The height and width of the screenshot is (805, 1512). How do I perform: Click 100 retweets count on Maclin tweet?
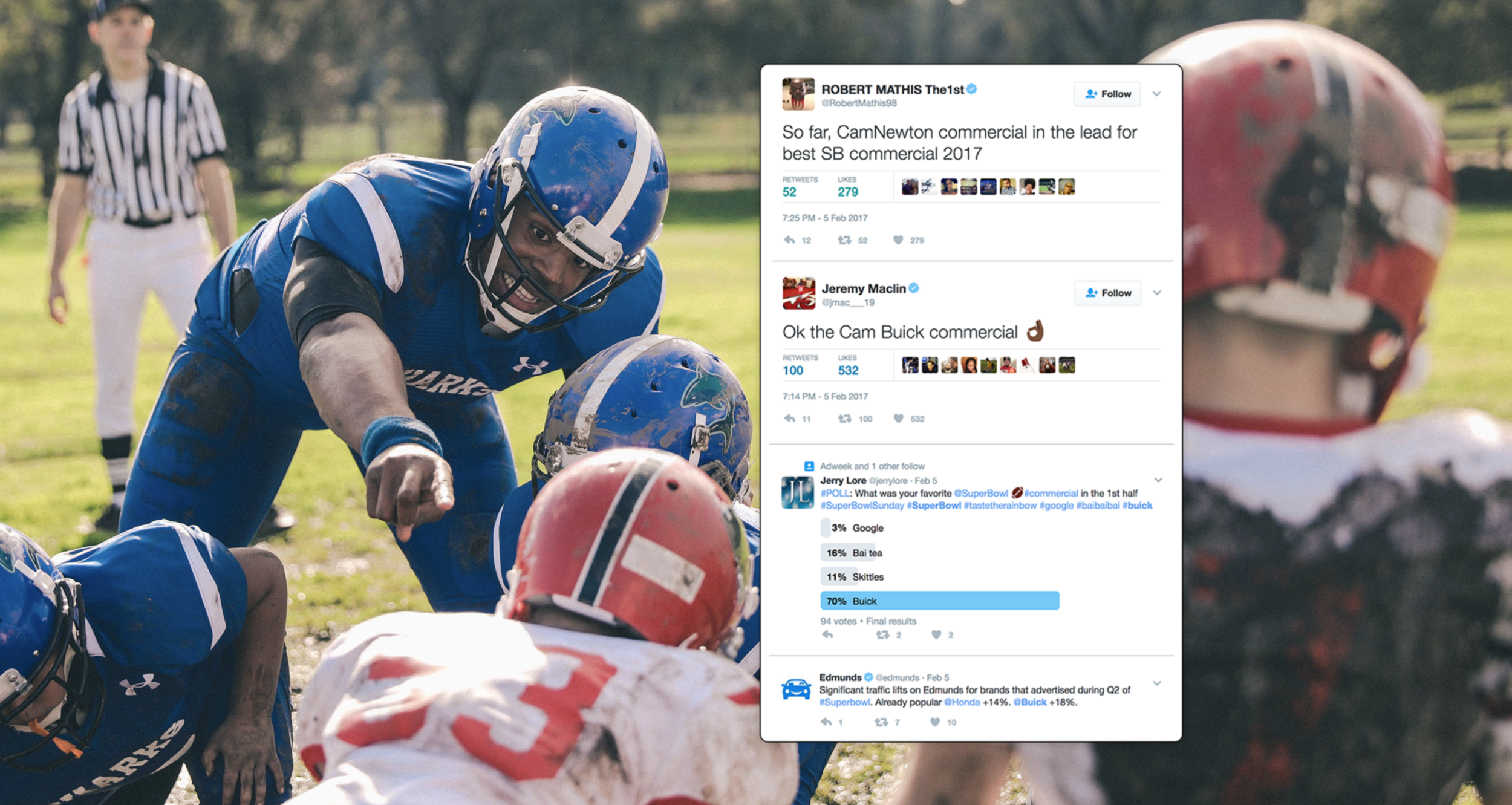tap(793, 370)
